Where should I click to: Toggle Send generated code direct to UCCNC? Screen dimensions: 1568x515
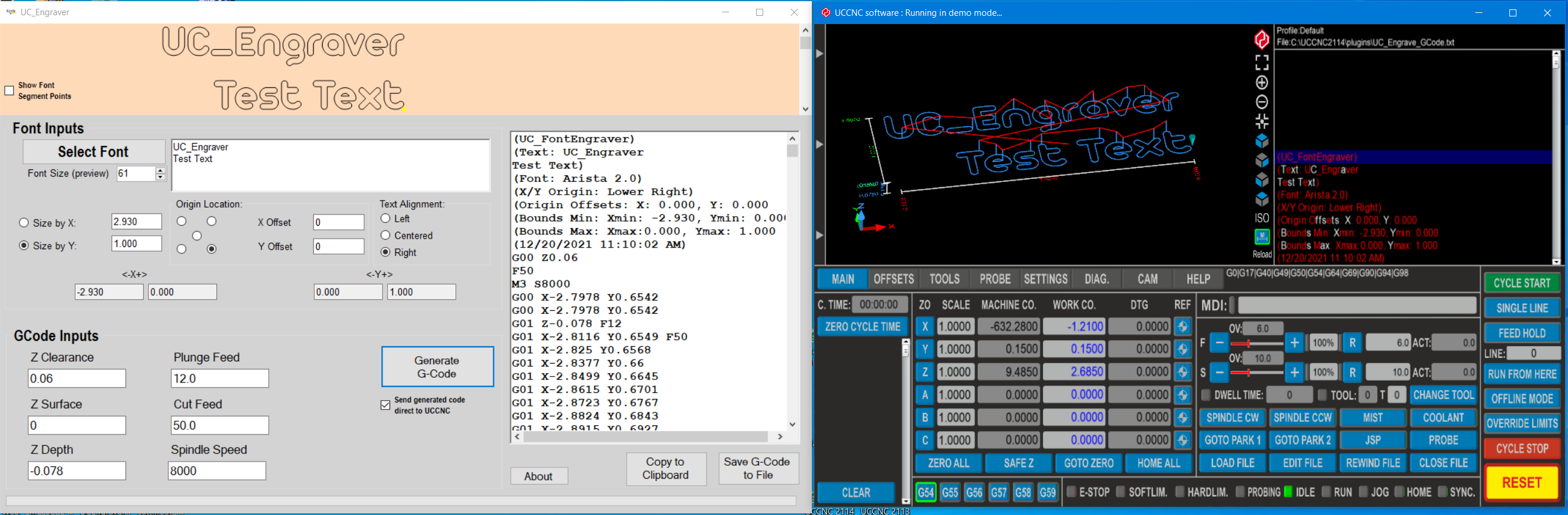[385, 405]
